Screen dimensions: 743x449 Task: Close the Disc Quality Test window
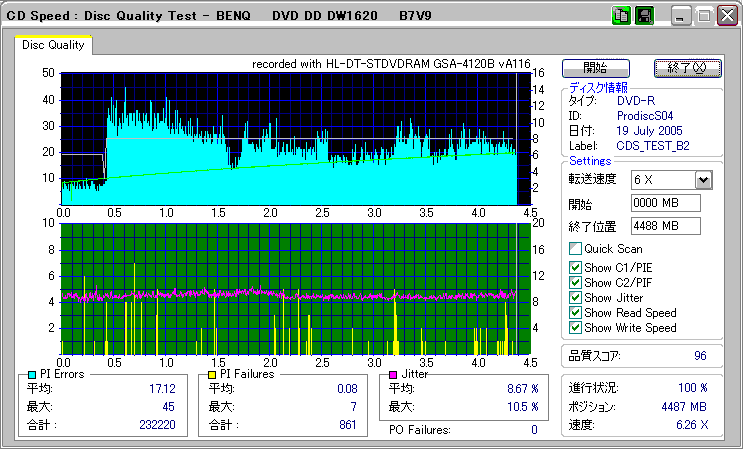click(725, 16)
